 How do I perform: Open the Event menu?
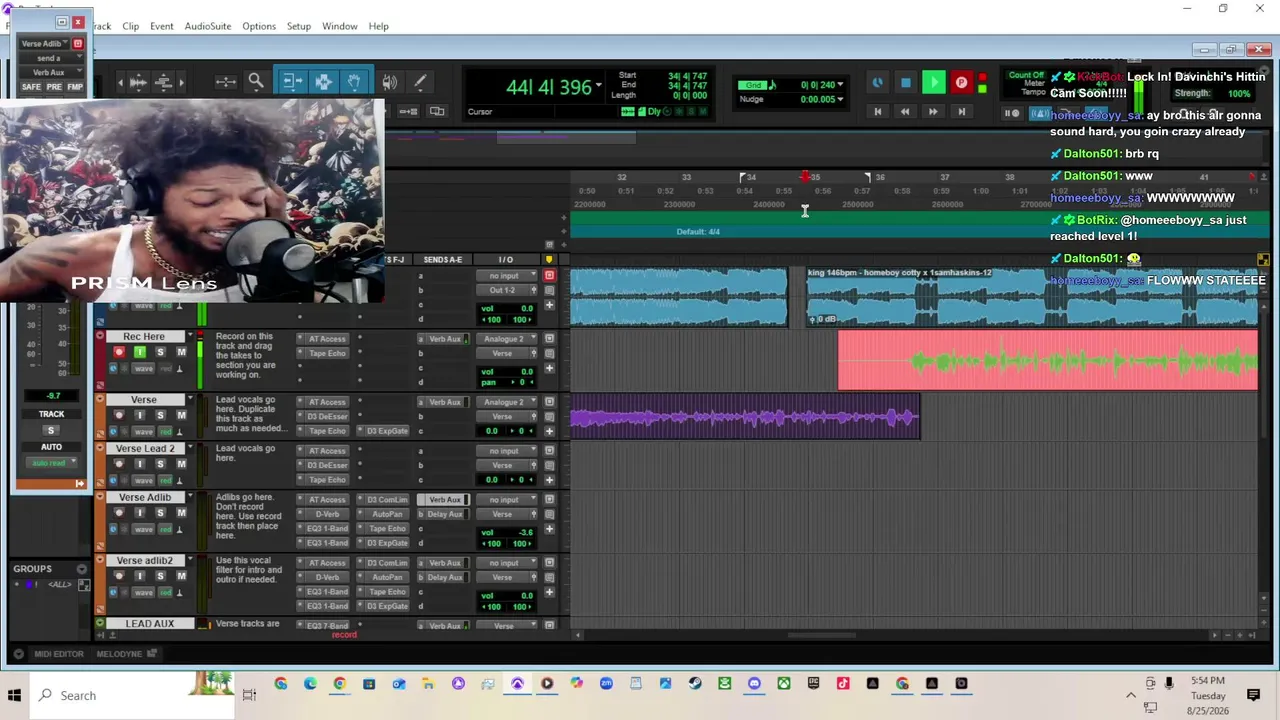coord(162,26)
